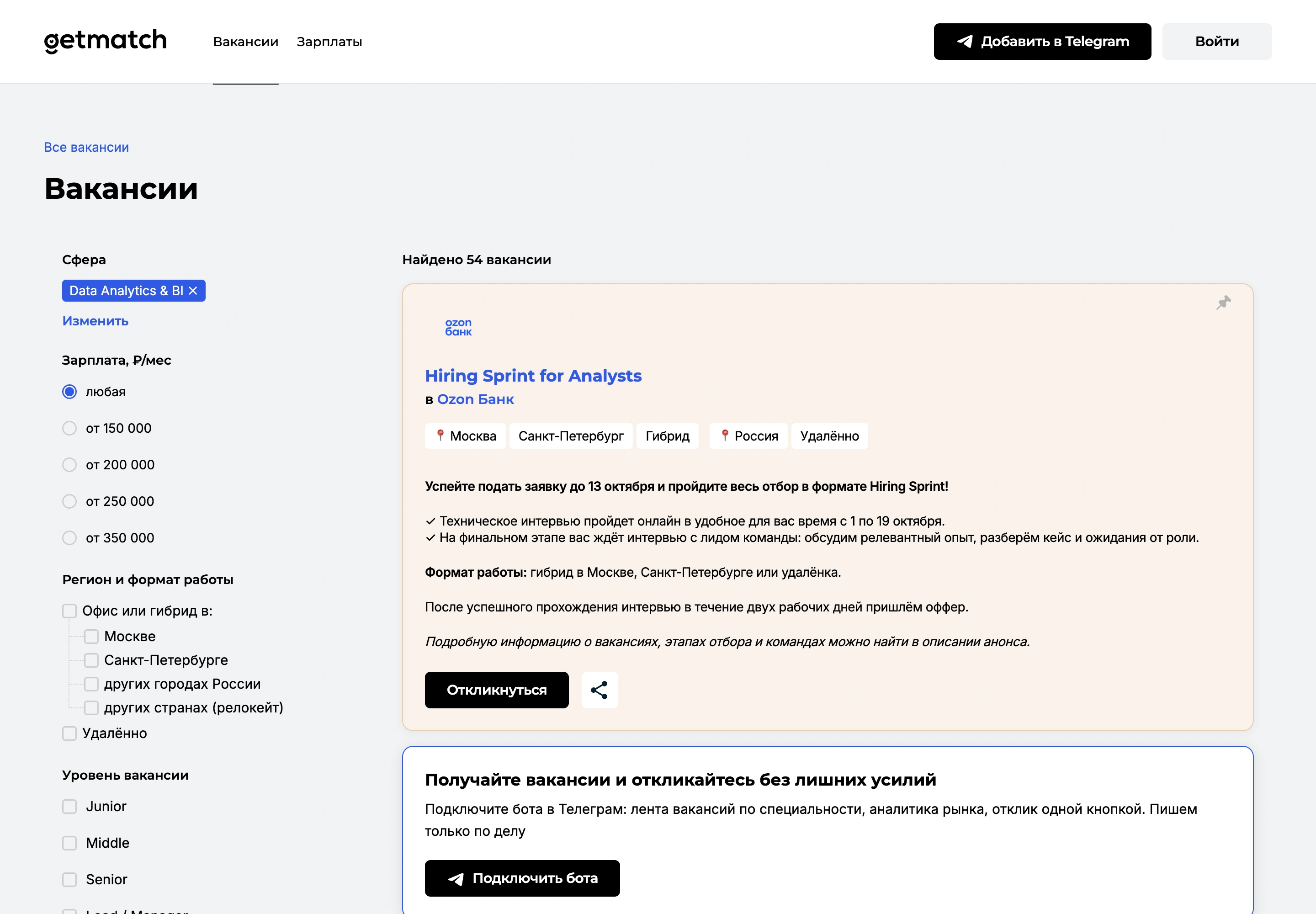Screen dimensions: 1316x914
Task: Click the share icon button
Action: 600,690
